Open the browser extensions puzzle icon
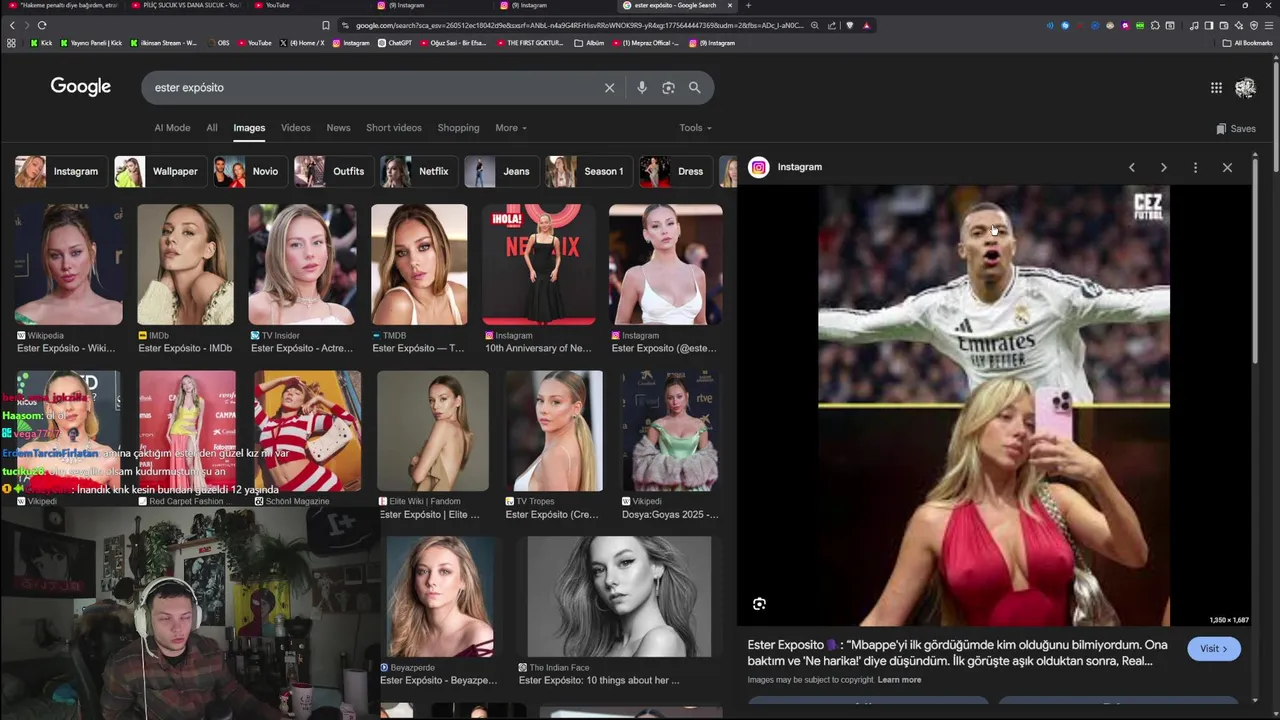 1156,25
